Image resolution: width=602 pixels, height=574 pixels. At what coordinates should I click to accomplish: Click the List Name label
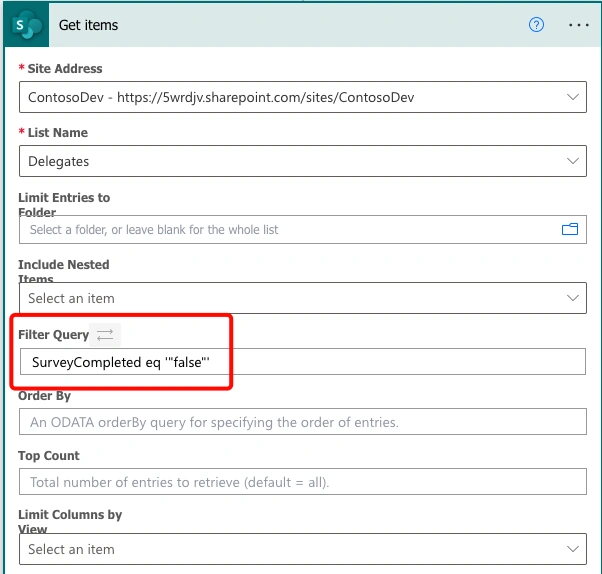[58, 132]
